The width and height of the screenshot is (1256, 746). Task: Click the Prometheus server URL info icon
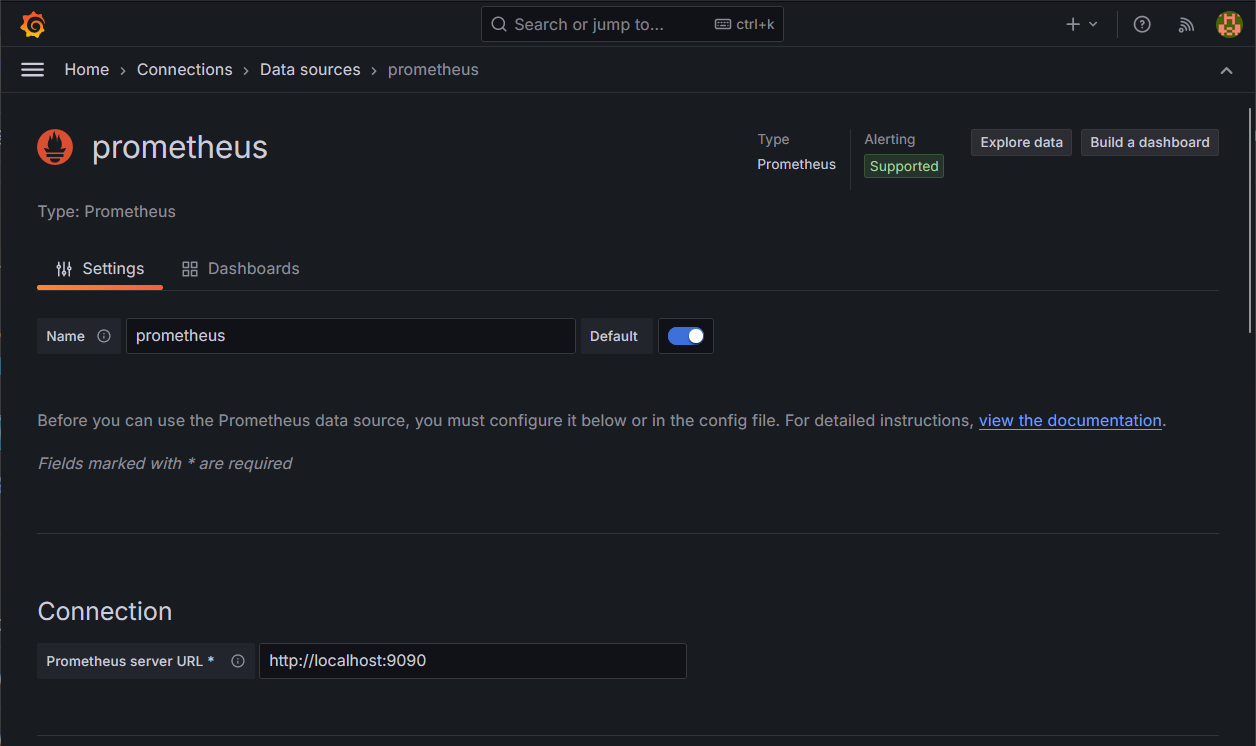(238, 661)
